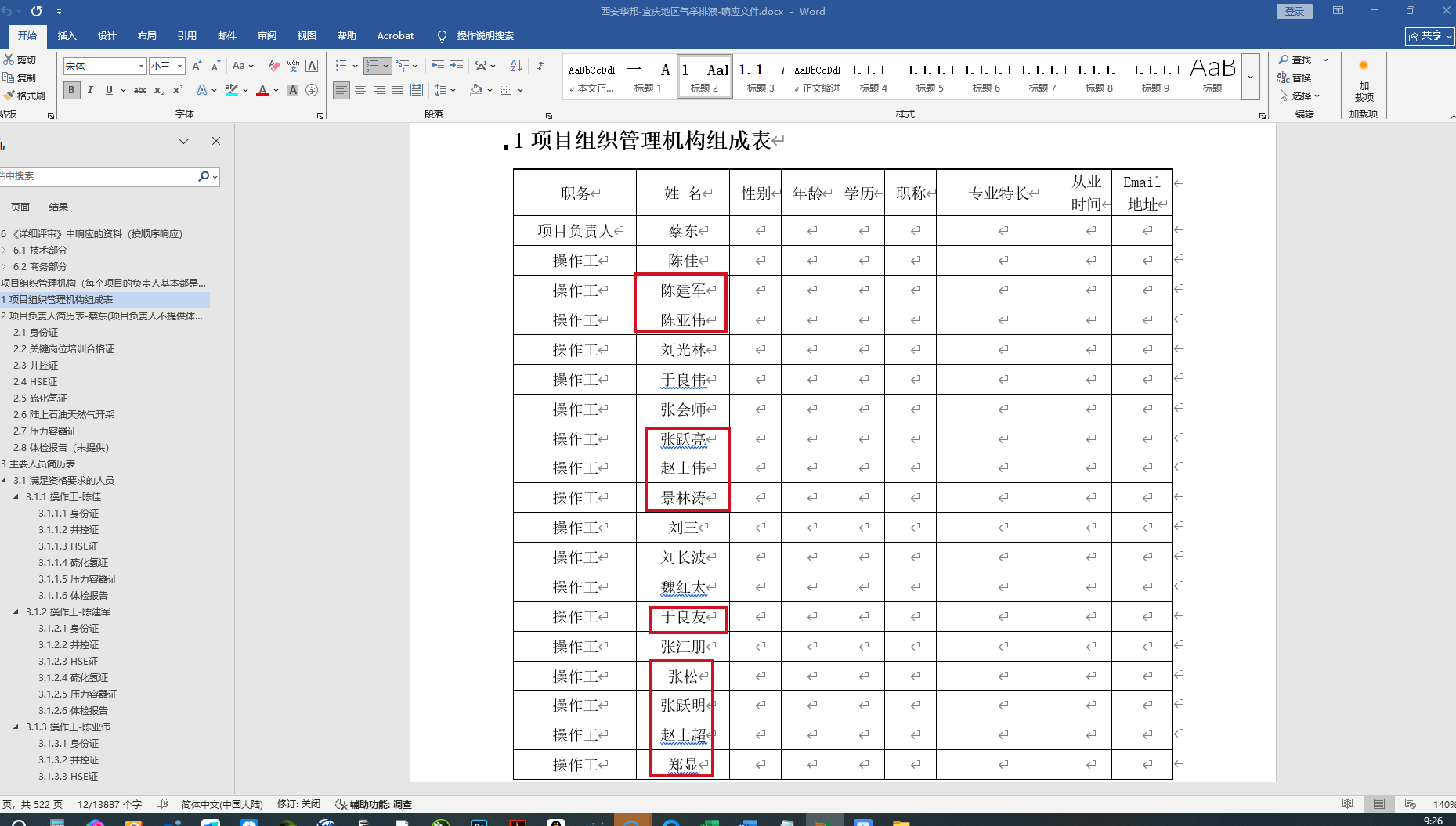Image resolution: width=1456 pixels, height=826 pixels.
Task: Show or hide paragraph marks
Action: 540,67
